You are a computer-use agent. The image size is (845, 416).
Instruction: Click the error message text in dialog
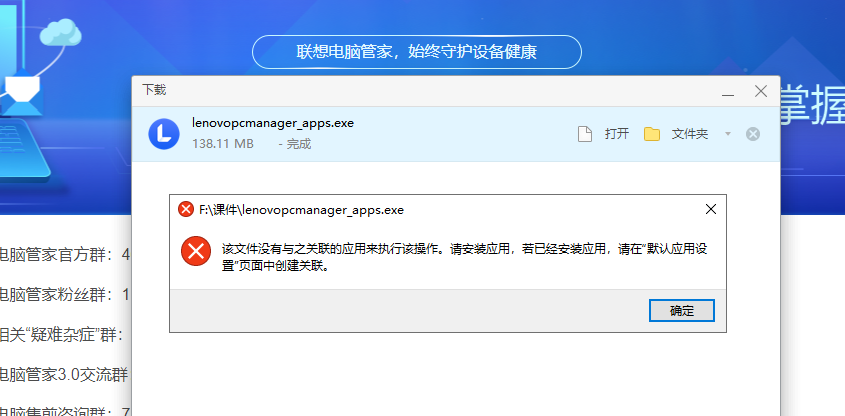tap(465, 257)
